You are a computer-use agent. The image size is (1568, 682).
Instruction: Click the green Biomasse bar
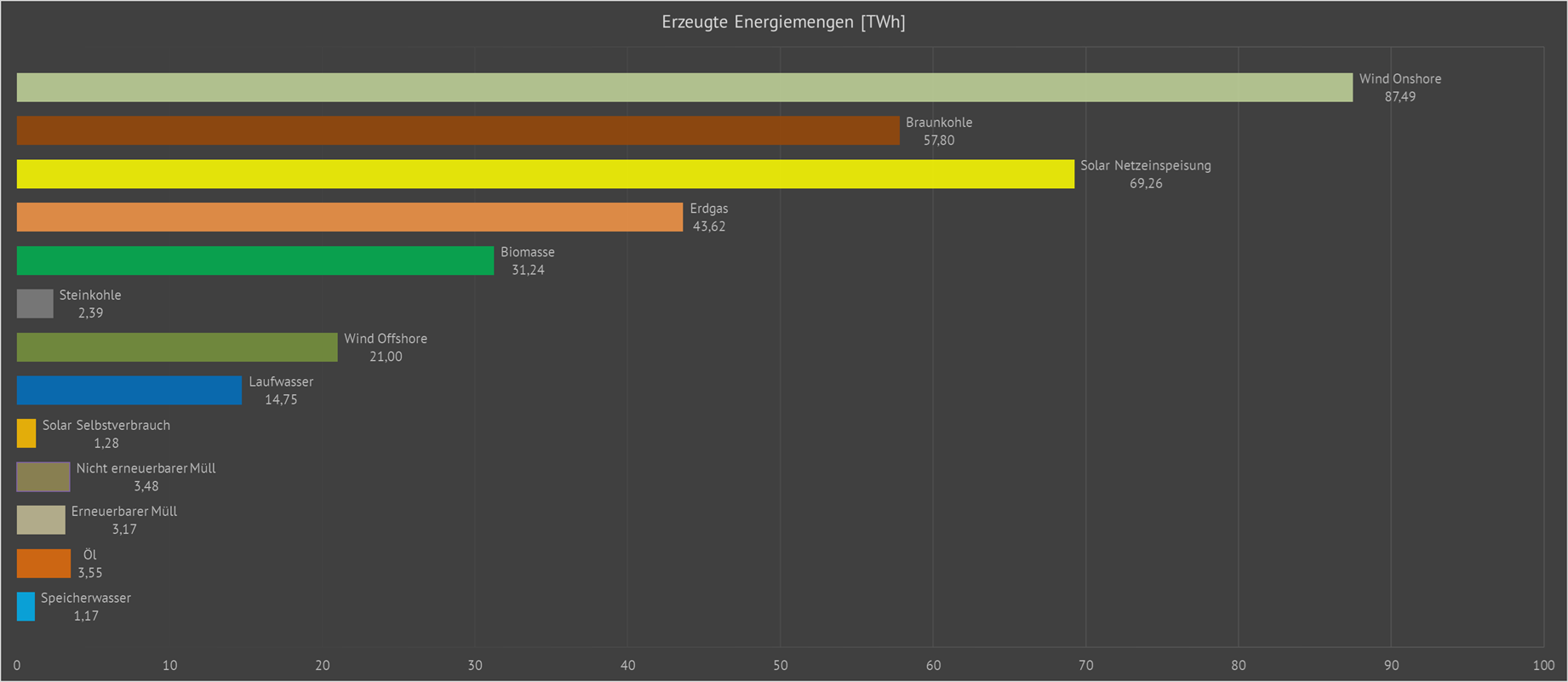(x=255, y=261)
